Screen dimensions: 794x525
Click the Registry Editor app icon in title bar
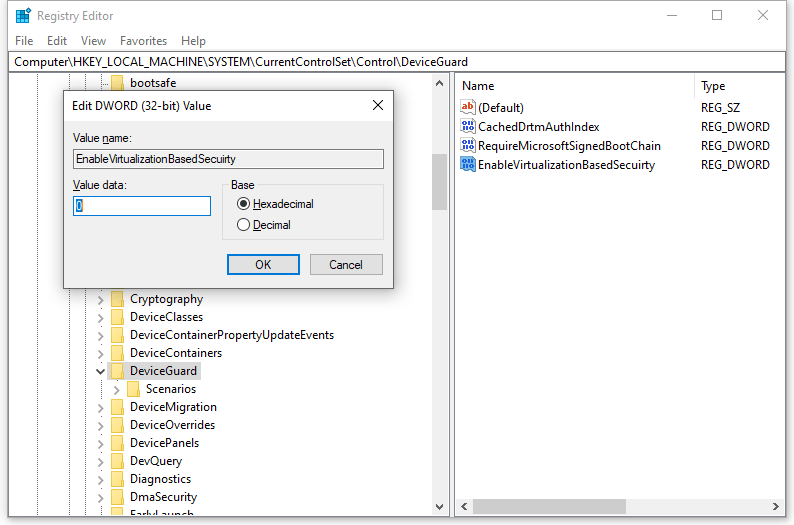23,16
